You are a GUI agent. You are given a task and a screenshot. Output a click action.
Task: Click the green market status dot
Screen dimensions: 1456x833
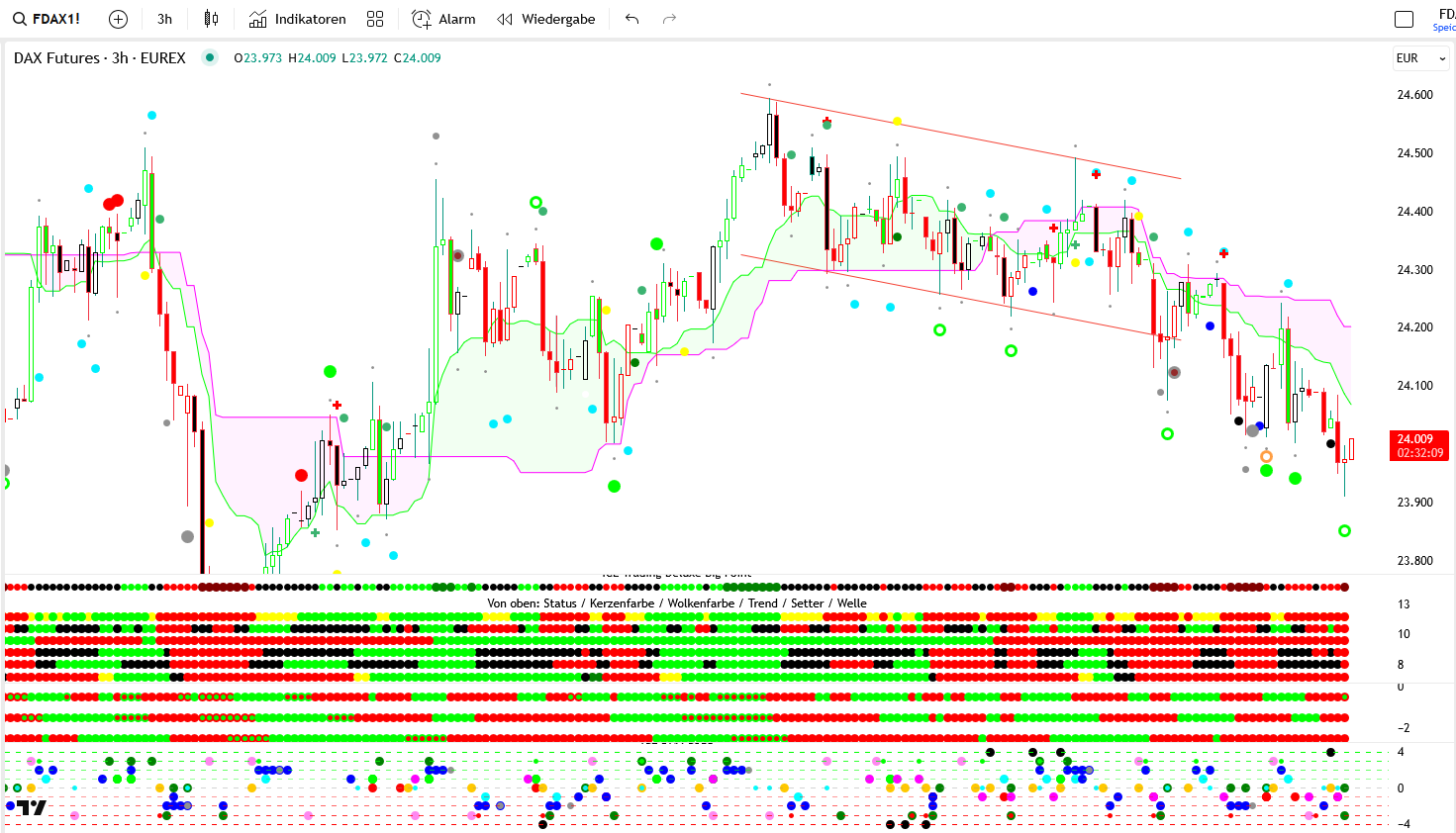210,57
